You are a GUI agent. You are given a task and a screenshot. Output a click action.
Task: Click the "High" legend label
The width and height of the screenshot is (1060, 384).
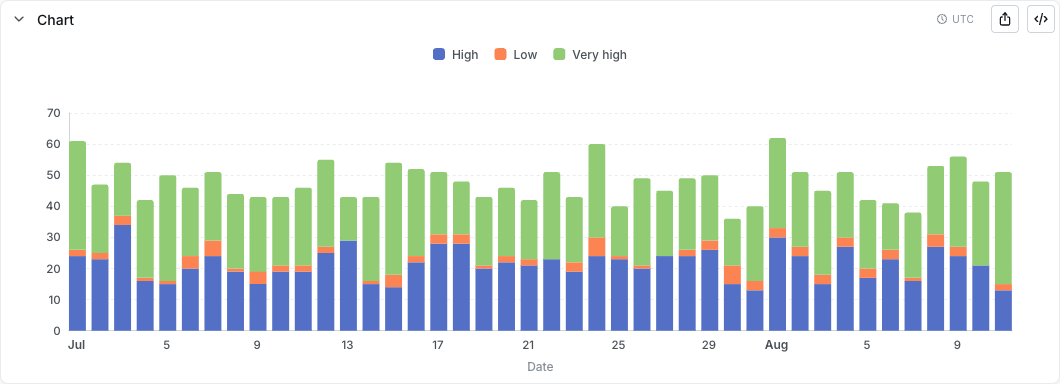[465, 55]
